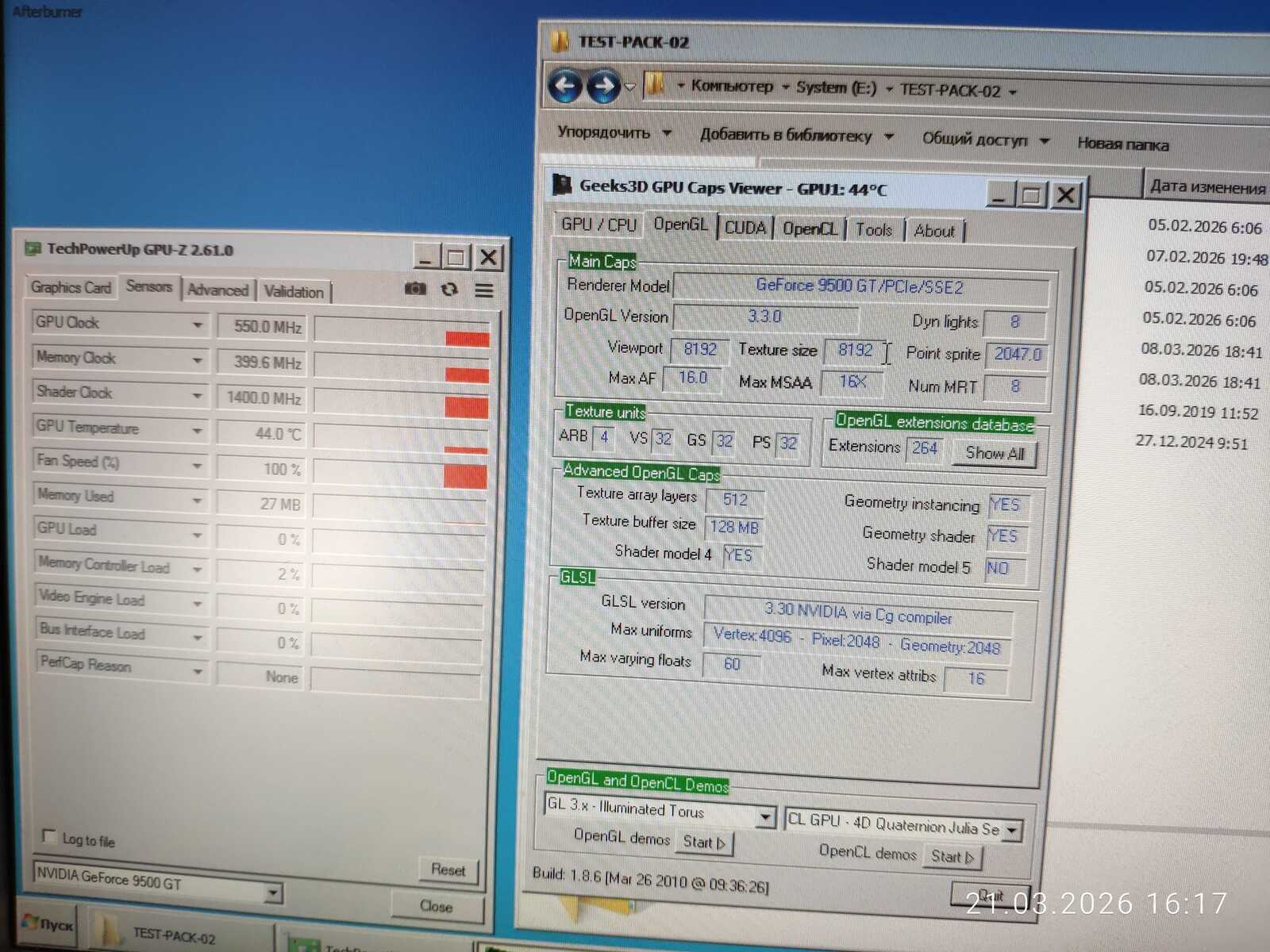Click the GPU-Z screenshot camera icon

click(415, 289)
